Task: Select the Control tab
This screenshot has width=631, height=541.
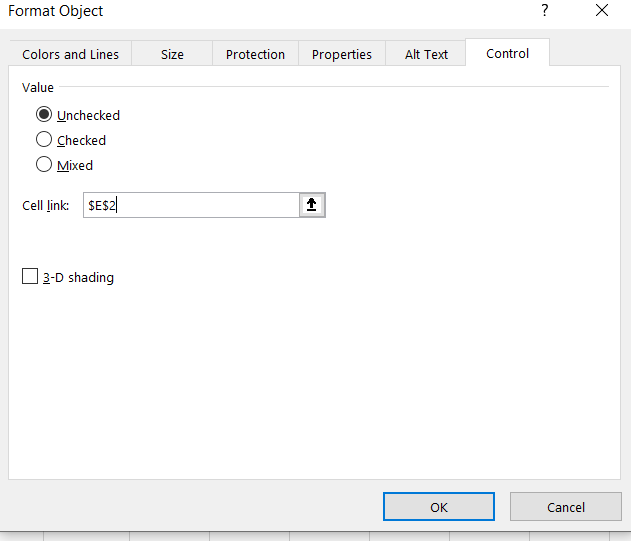Action: [x=507, y=53]
